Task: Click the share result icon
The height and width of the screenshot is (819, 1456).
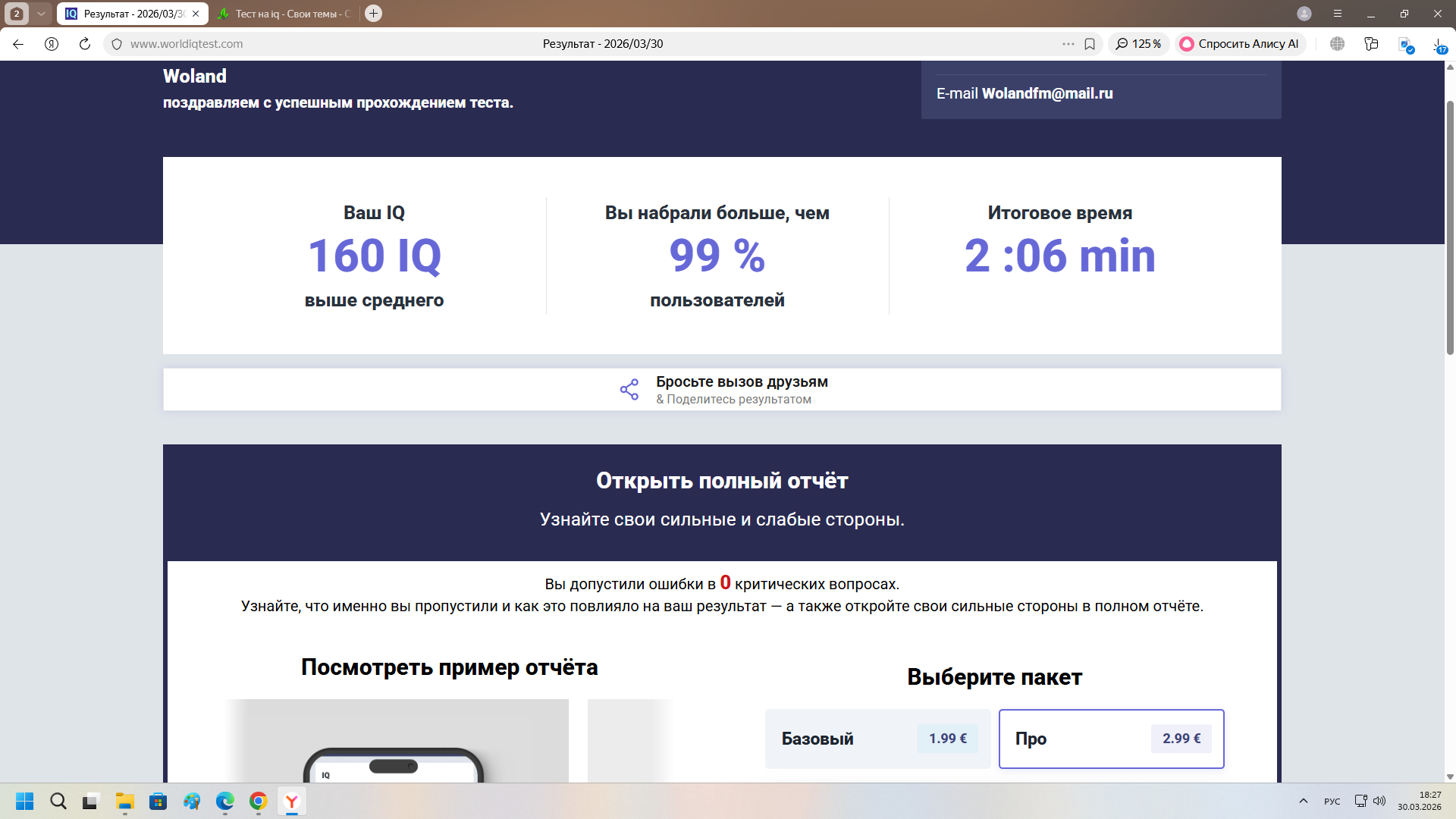Action: click(628, 389)
